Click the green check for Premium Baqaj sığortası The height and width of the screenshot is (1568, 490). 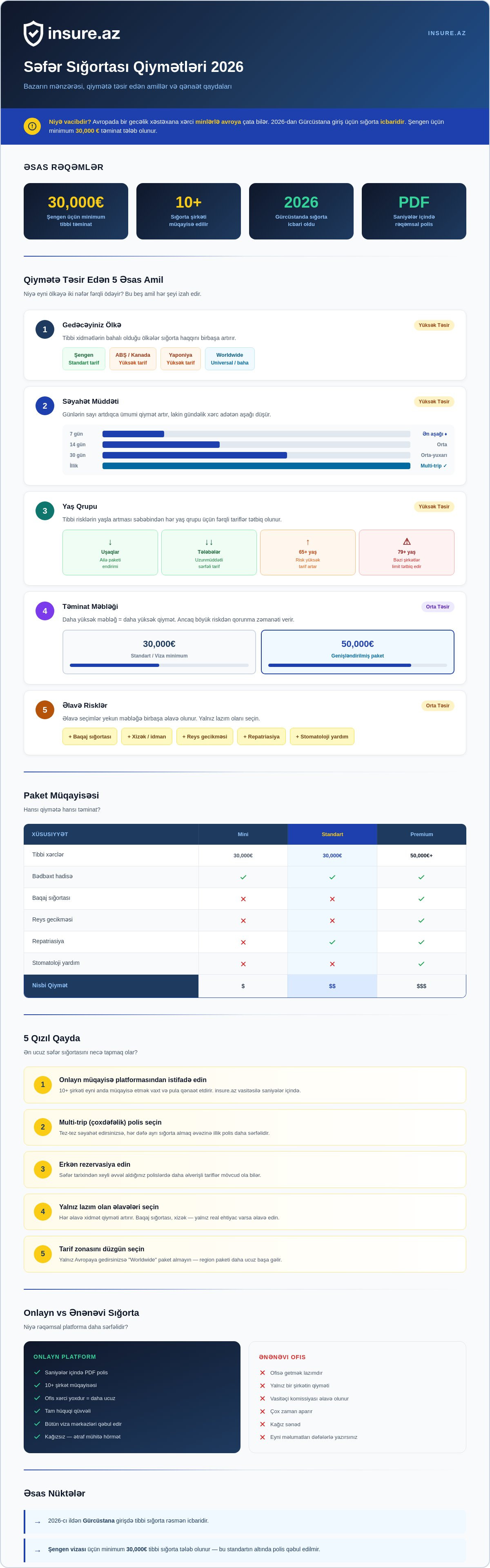(421, 899)
